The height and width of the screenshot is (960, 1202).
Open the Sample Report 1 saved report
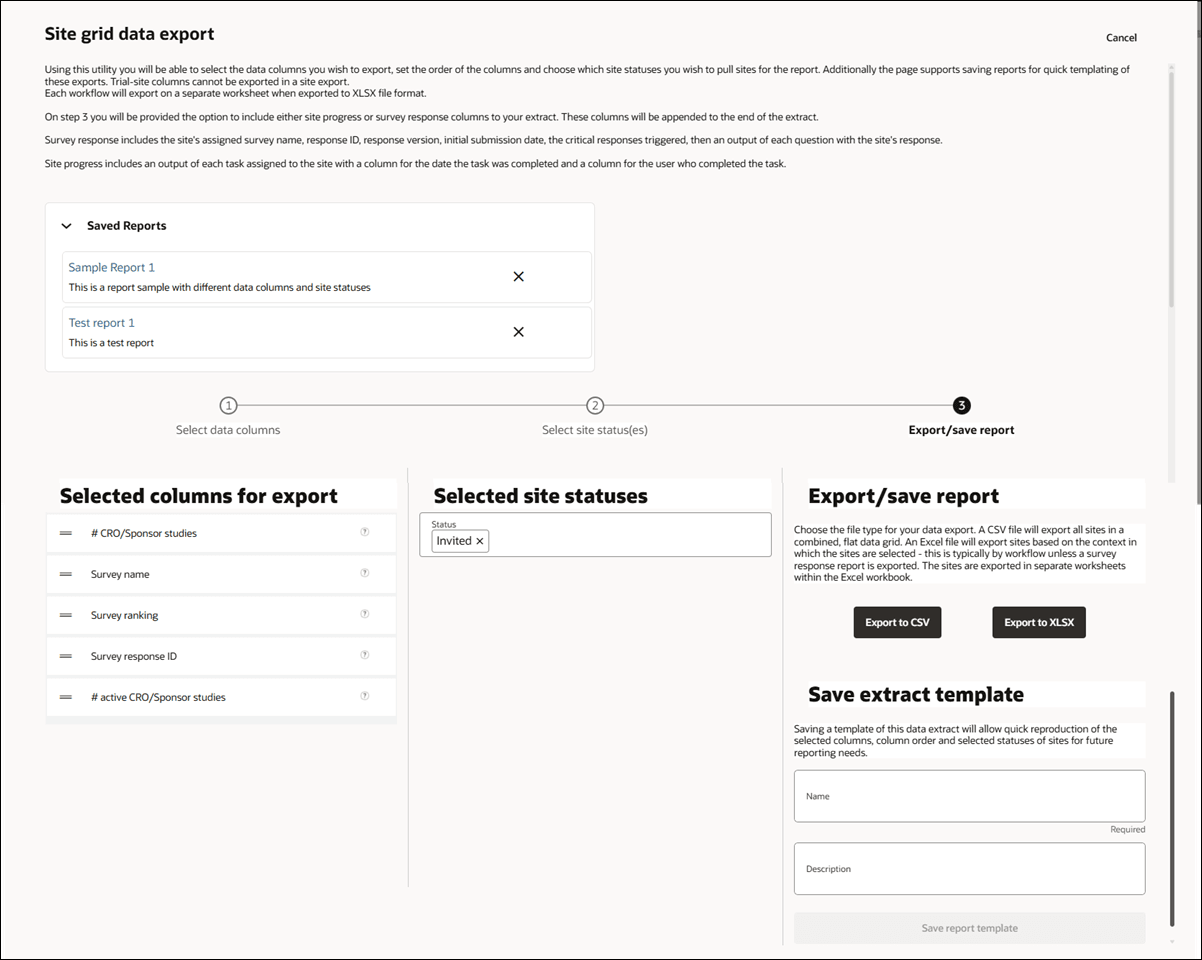tap(111, 267)
